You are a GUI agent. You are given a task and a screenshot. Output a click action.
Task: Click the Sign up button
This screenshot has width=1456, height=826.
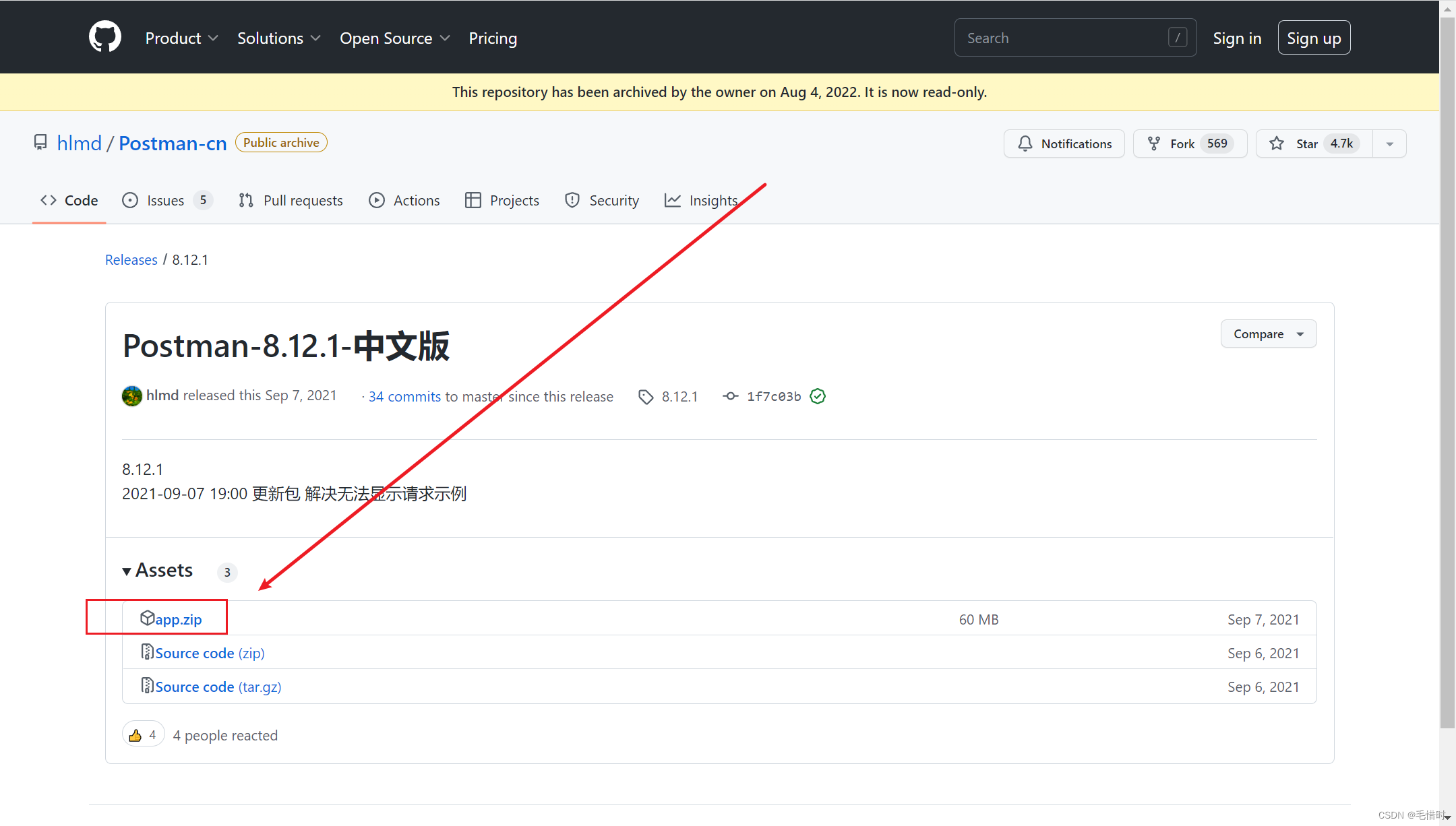point(1313,38)
